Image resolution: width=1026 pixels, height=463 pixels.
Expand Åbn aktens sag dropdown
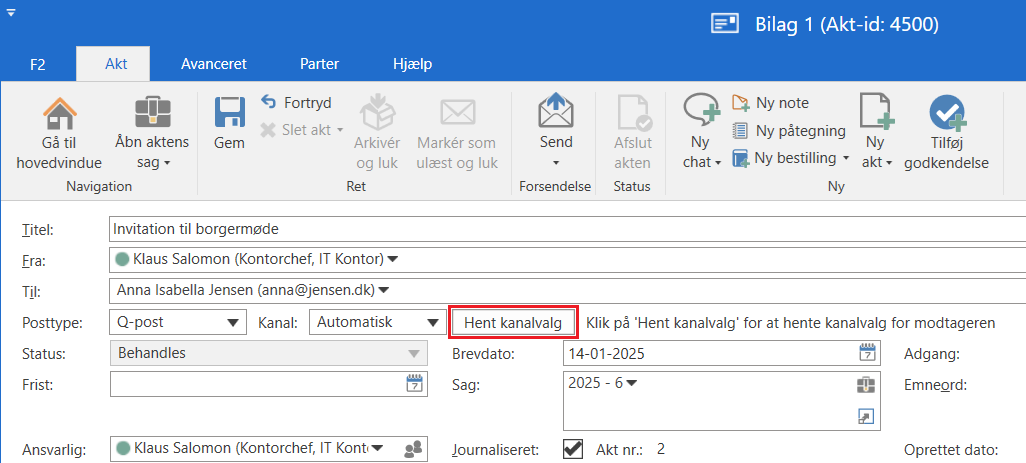click(x=167, y=163)
